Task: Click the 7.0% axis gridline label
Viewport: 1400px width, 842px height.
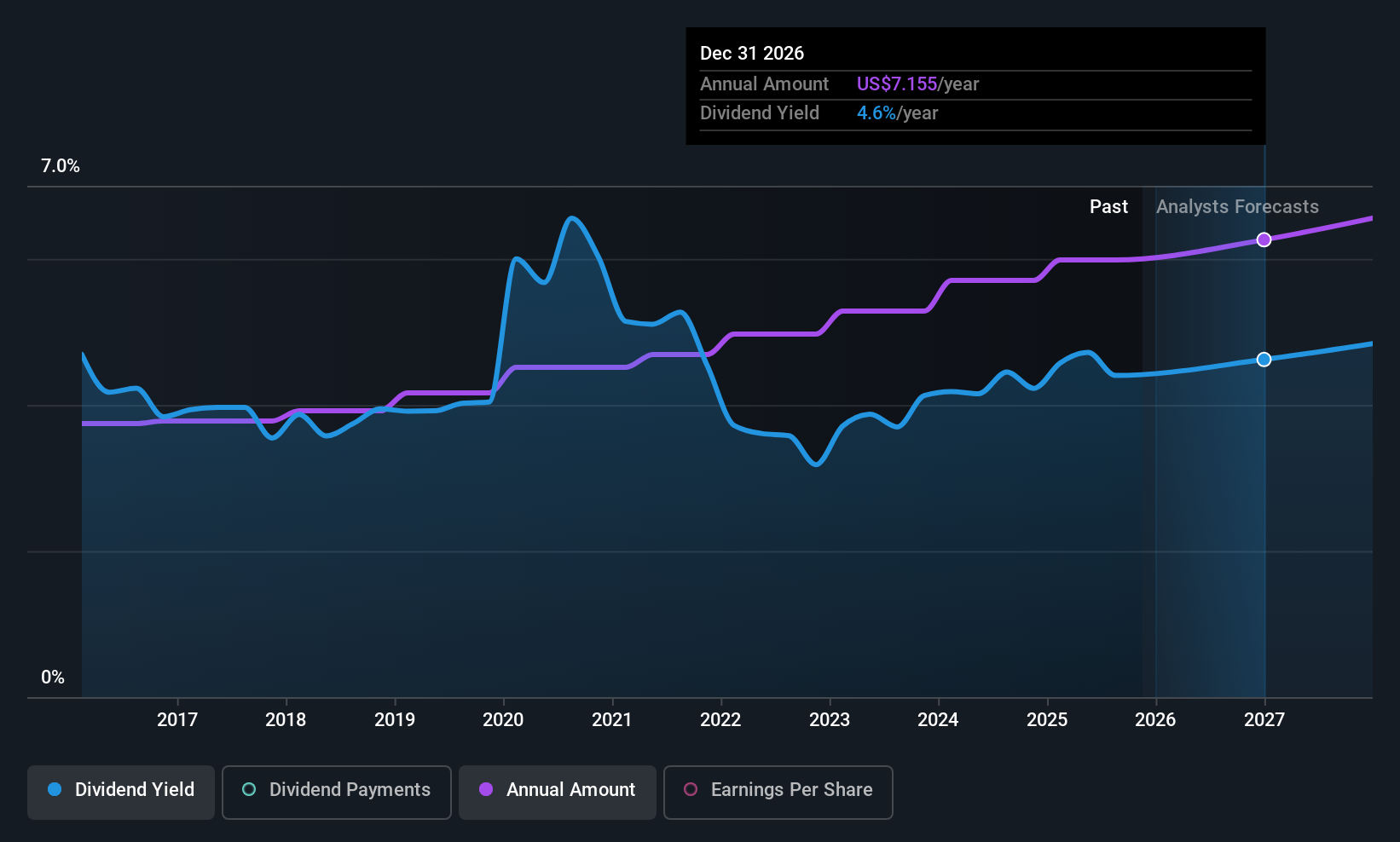Action: tap(60, 166)
